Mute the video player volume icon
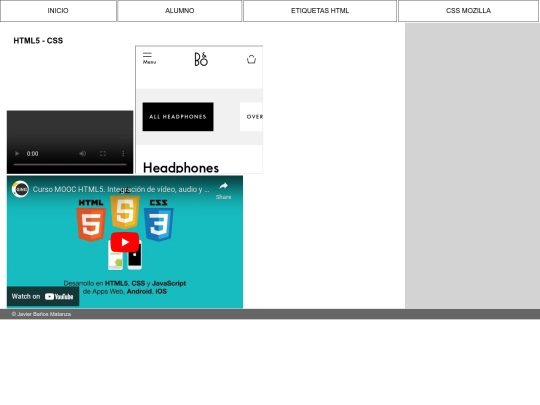The height and width of the screenshot is (405, 540). click(x=83, y=154)
